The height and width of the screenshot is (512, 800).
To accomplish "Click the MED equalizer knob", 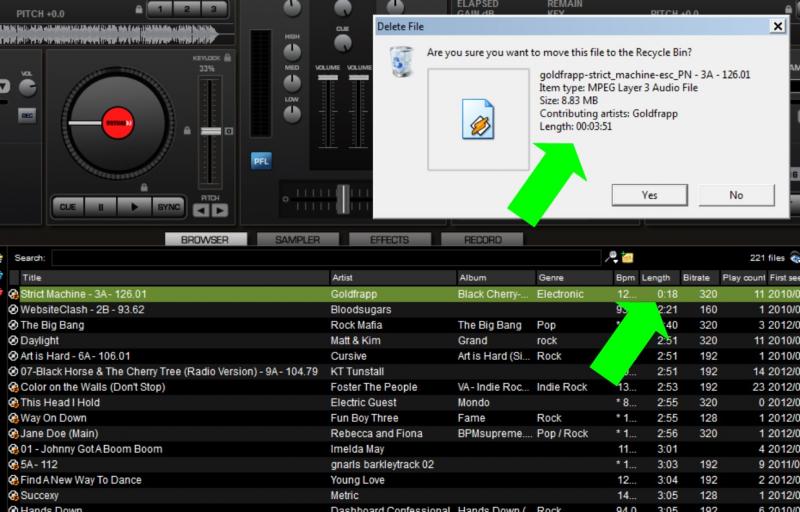I will pyautogui.click(x=292, y=83).
